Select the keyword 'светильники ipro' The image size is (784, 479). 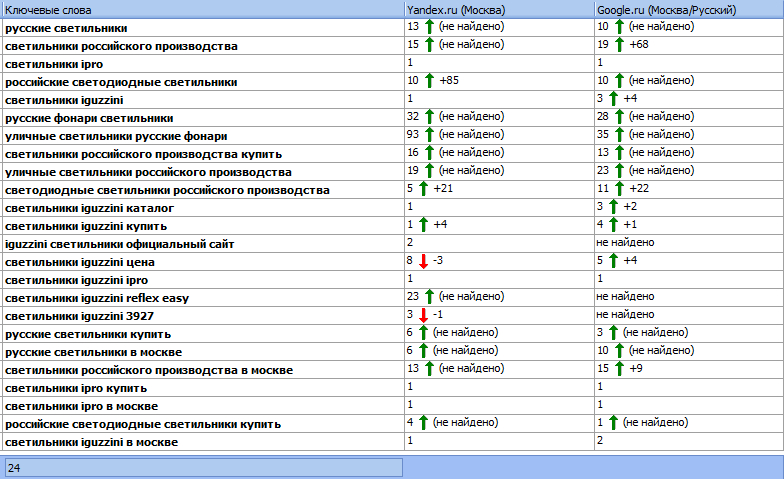(x=54, y=64)
